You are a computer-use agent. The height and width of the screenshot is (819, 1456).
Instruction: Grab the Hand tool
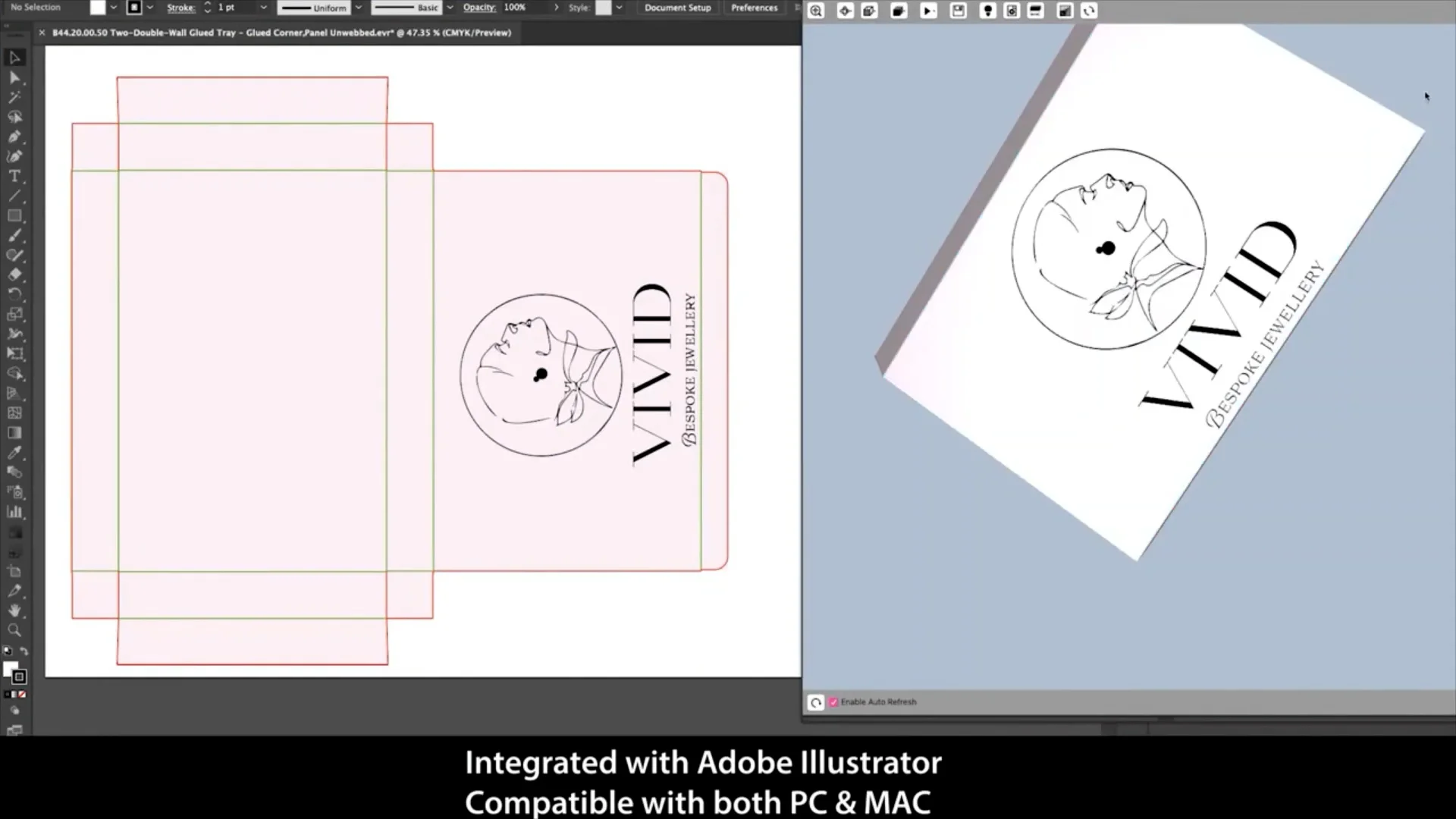[x=14, y=611]
